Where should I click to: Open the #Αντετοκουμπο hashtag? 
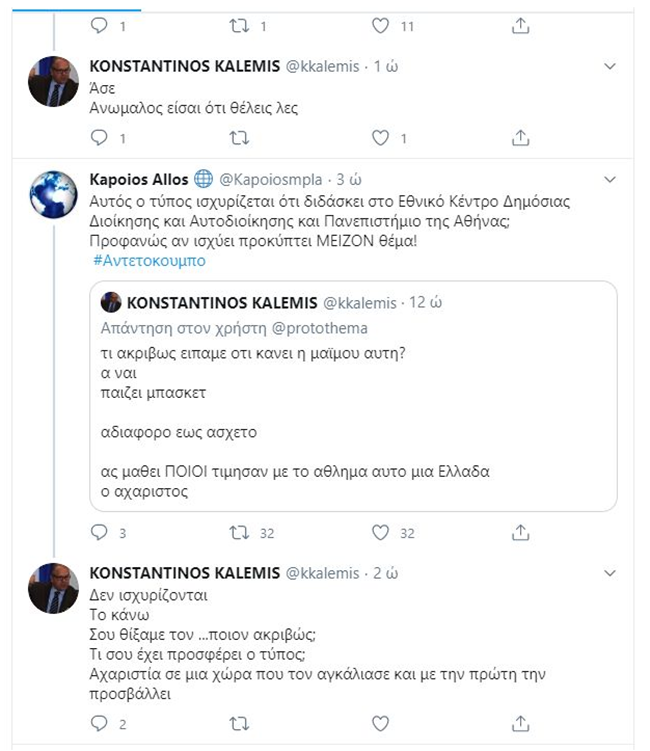coord(147,260)
